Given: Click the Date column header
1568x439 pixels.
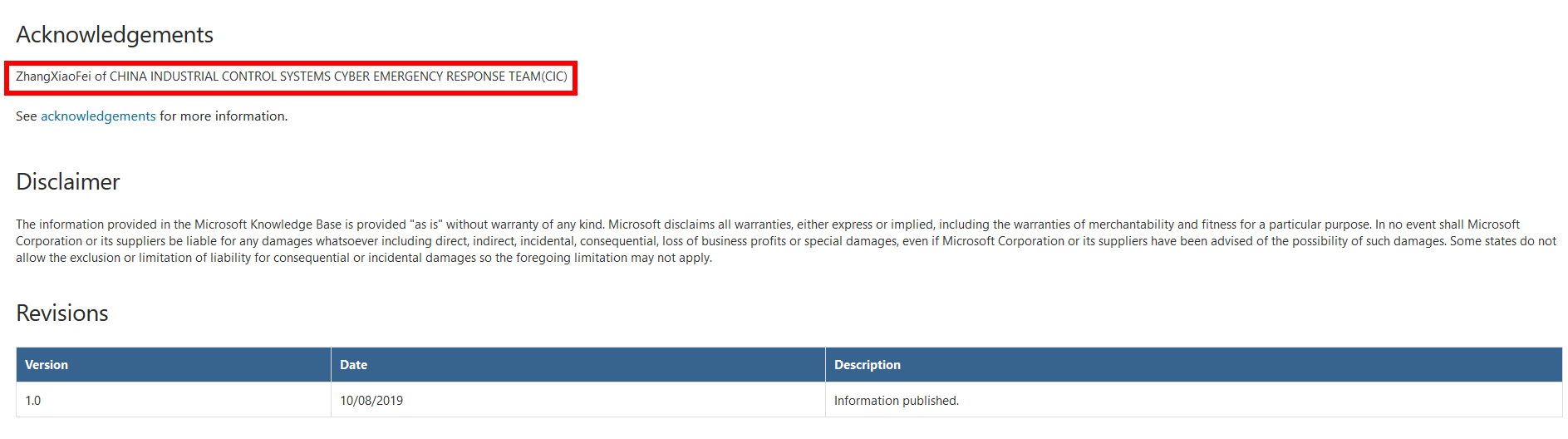Looking at the screenshot, I should point(353,365).
